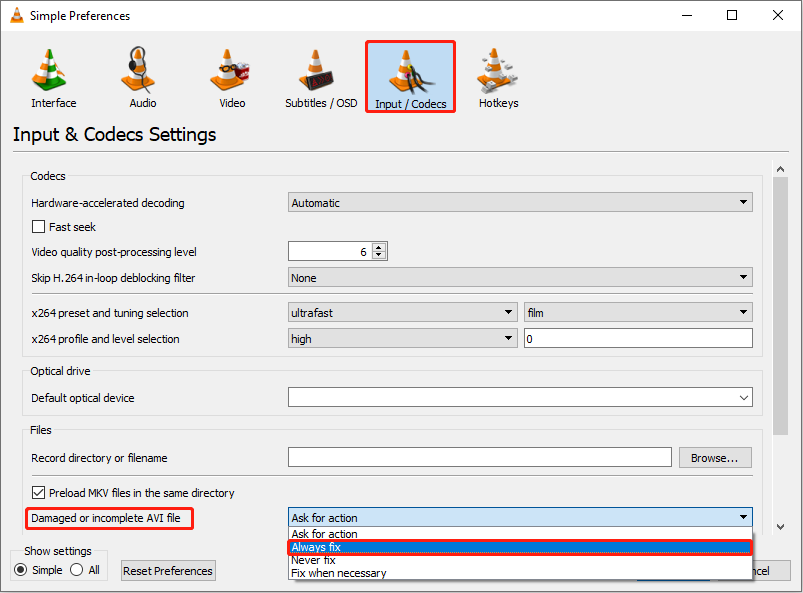Open the Subtitles / OSD preferences icon
This screenshot has height=593, width=803.
[x=316, y=70]
